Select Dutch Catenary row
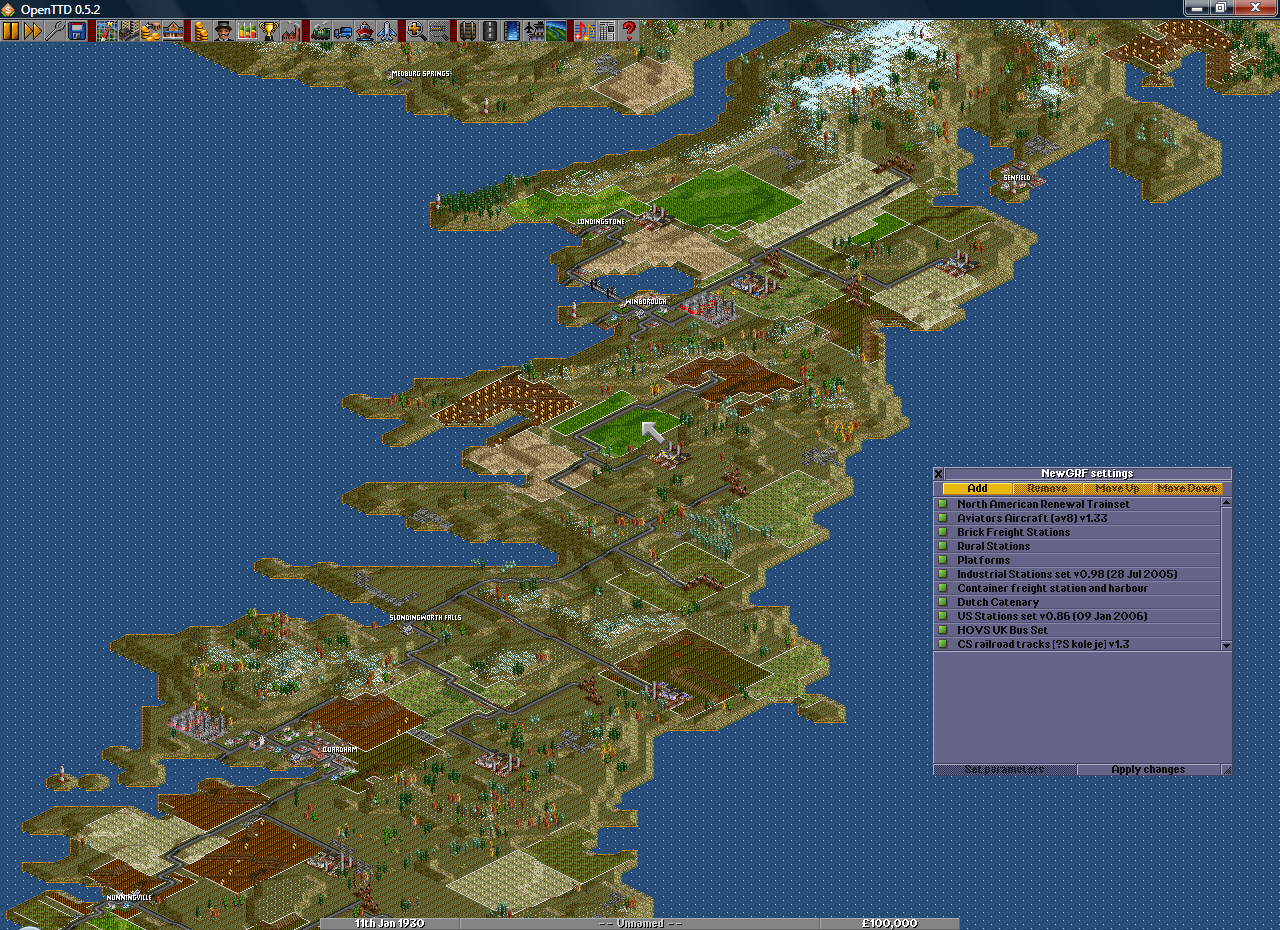The height and width of the screenshot is (930, 1280). point(1077,602)
